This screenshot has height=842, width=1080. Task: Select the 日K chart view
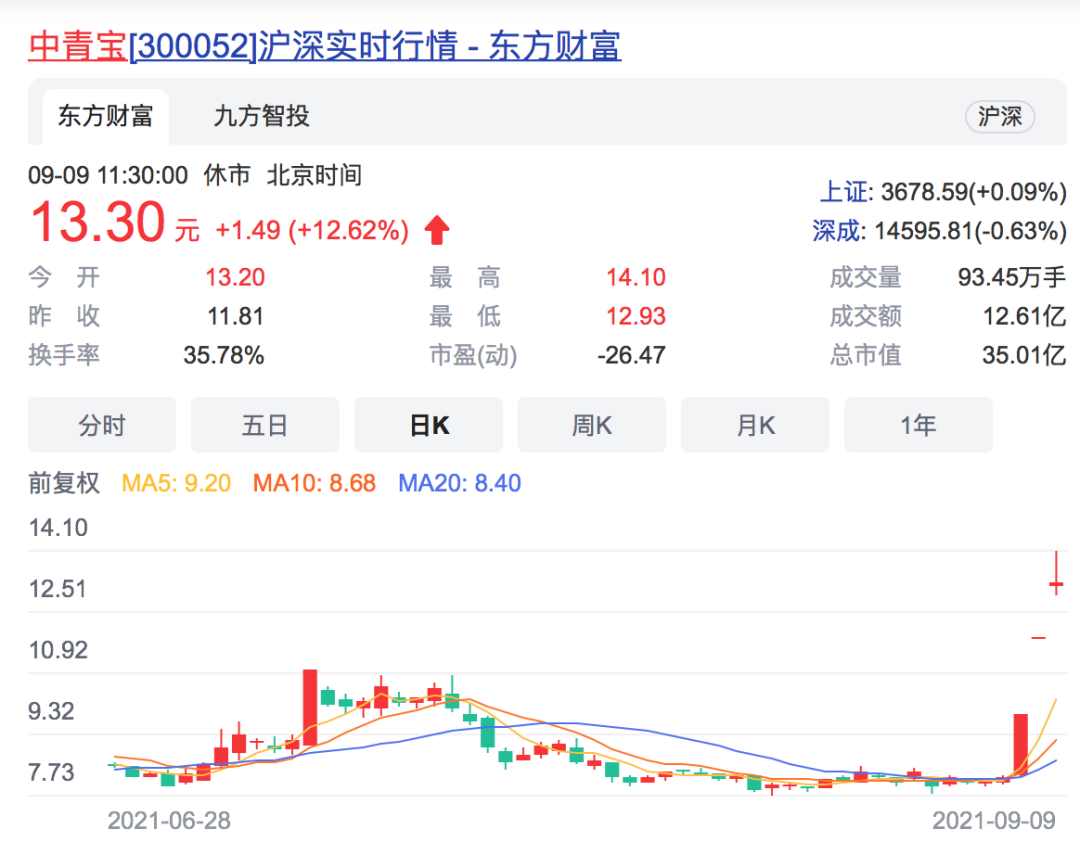[x=429, y=425]
